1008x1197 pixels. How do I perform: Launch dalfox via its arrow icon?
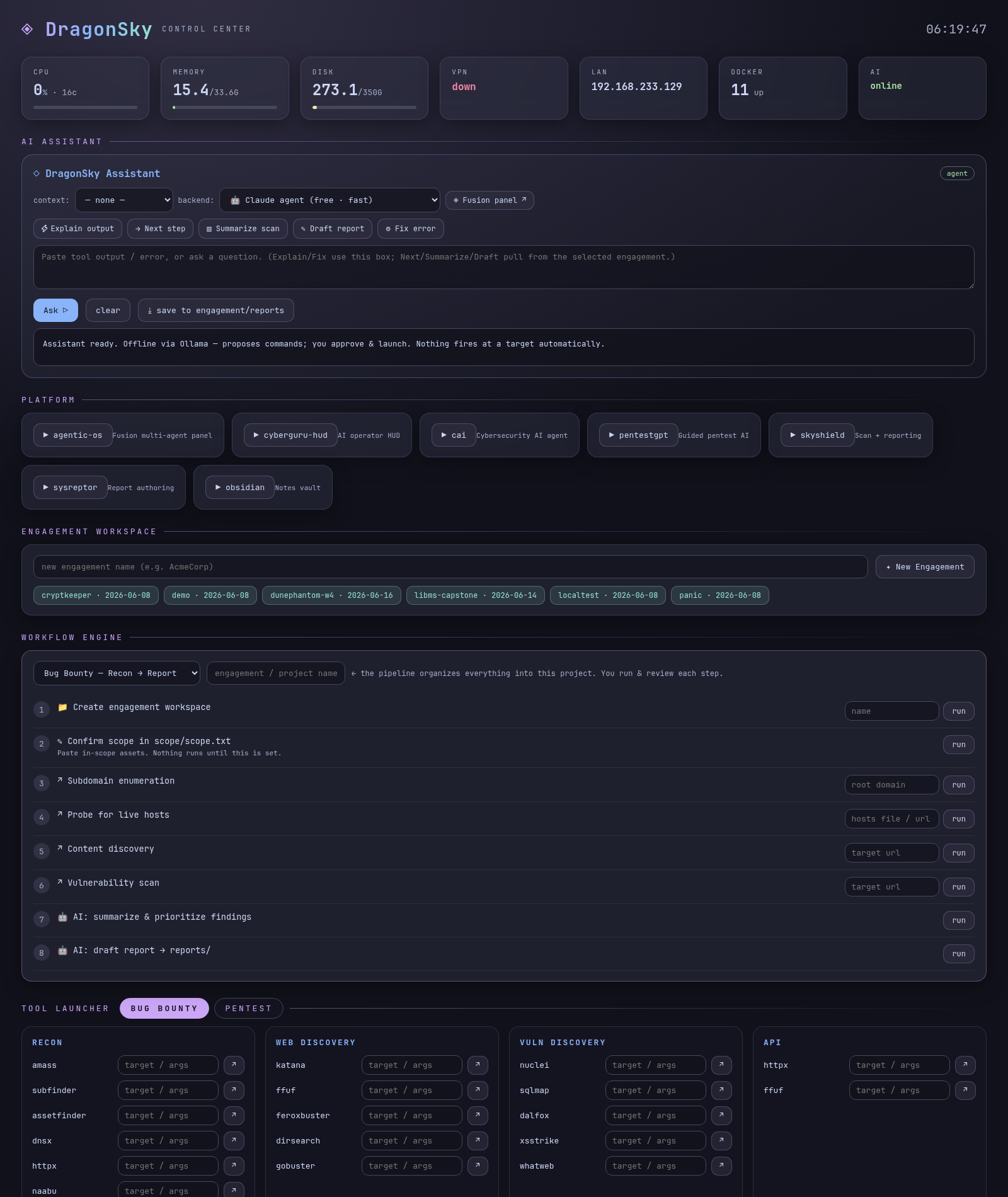point(721,1115)
